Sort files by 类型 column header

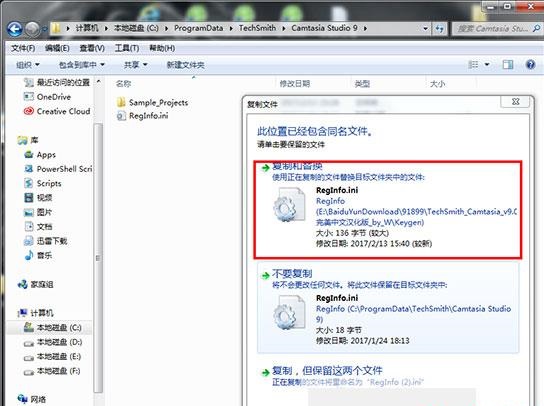click(362, 84)
